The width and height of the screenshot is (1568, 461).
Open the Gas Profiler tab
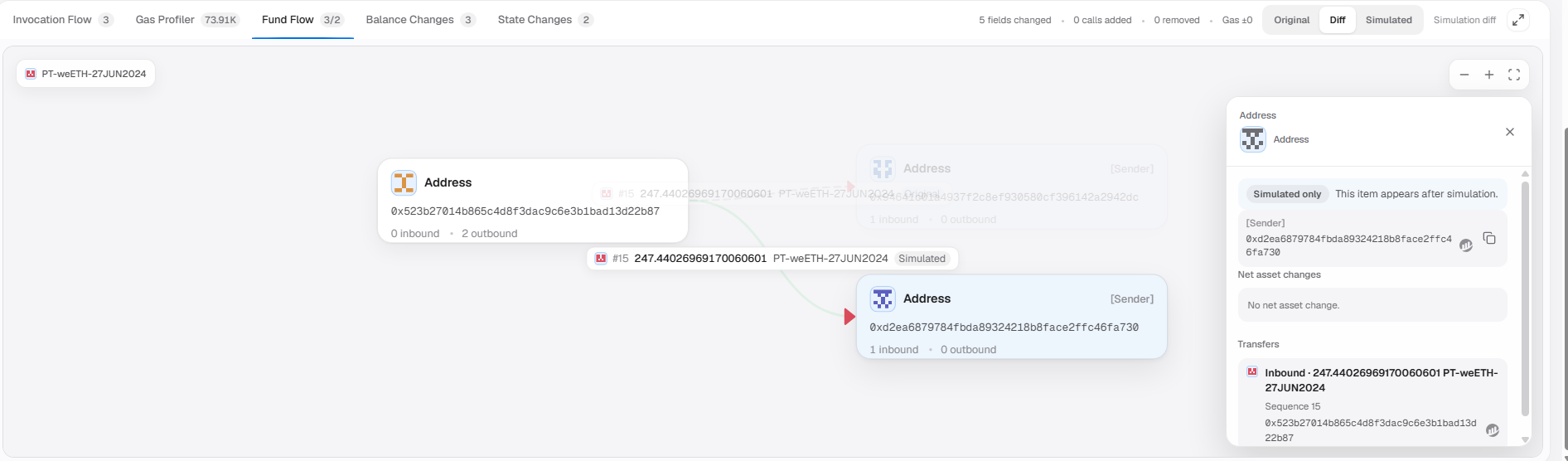188,20
